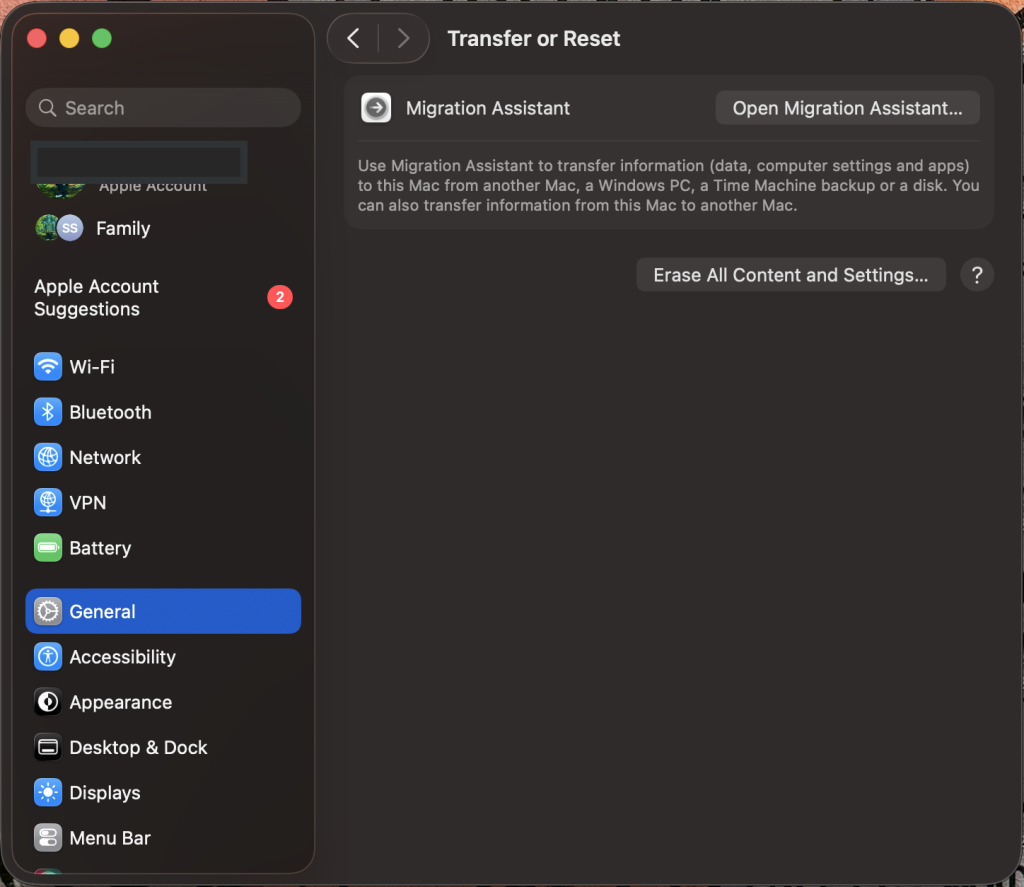Select Wi-Fi label in the sidebar
The height and width of the screenshot is (887, 1024).
pos(92,367)
